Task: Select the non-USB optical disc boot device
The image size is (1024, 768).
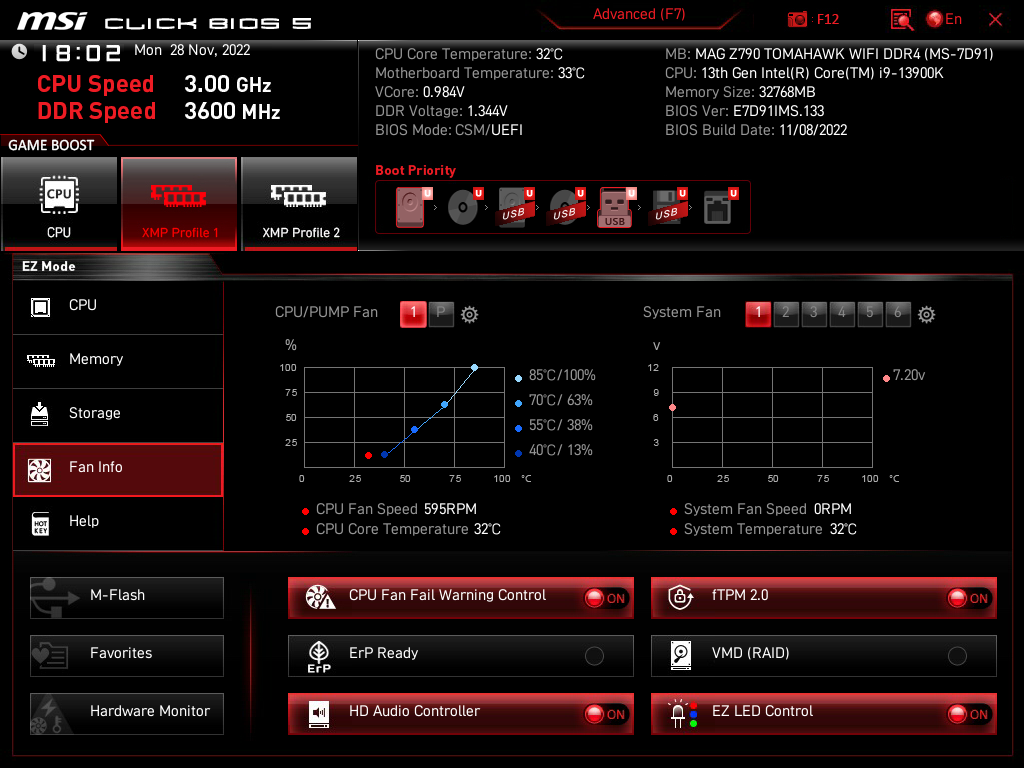Action: (464, 206)
